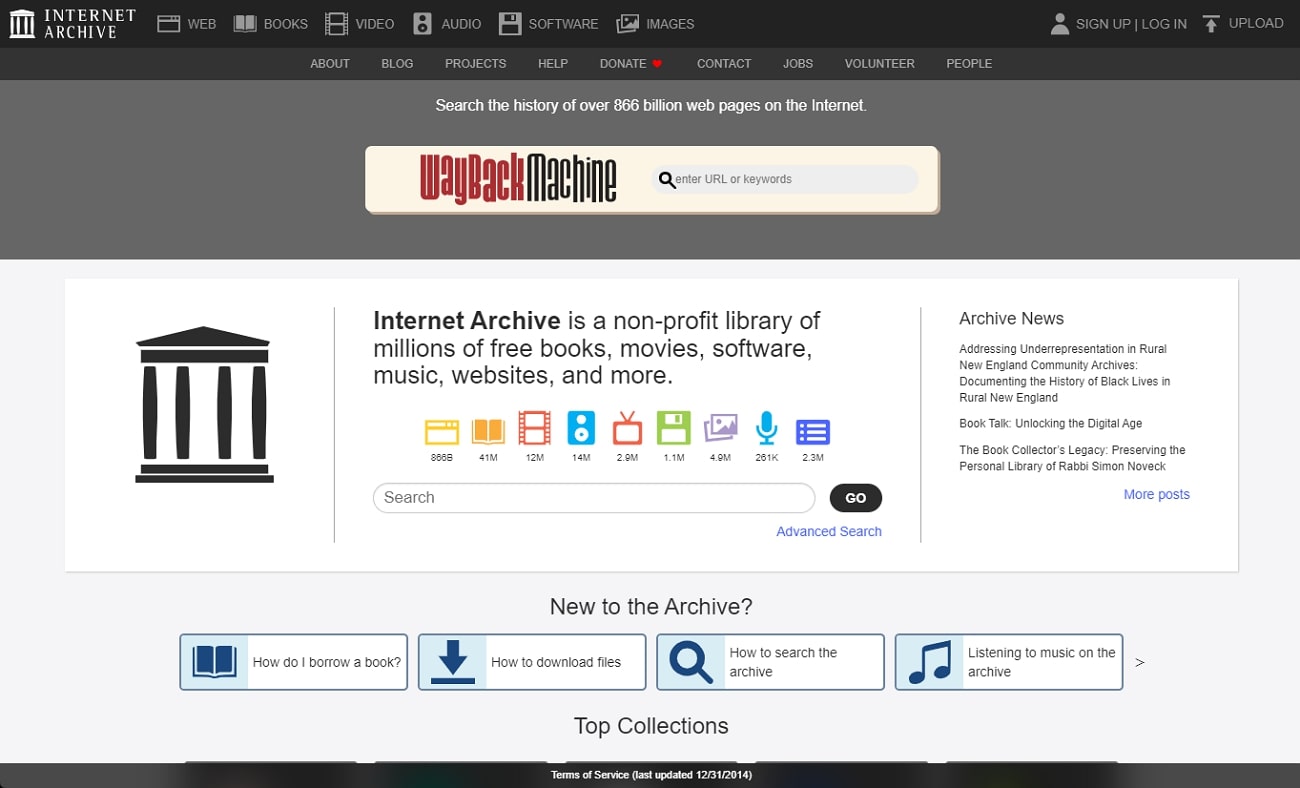Viewport: 1300px width, 788px height.
Task: Click the Wayback search magnifier icon
Action: (666, 180)
